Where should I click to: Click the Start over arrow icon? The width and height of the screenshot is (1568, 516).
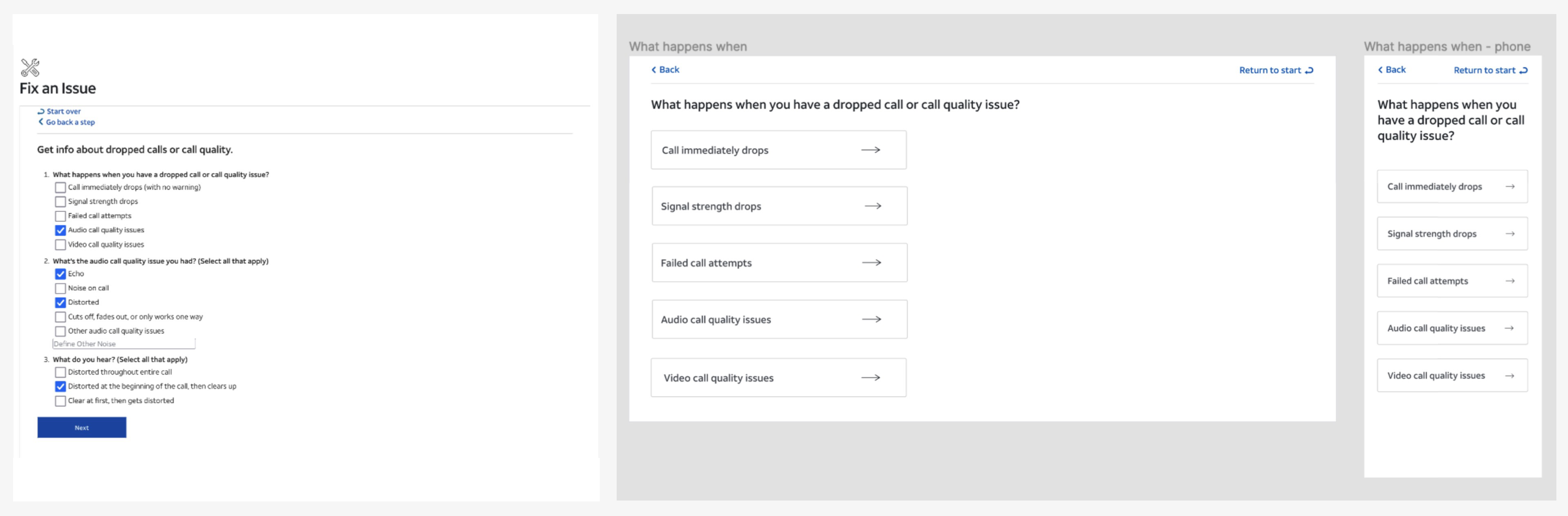coord(41,111)
